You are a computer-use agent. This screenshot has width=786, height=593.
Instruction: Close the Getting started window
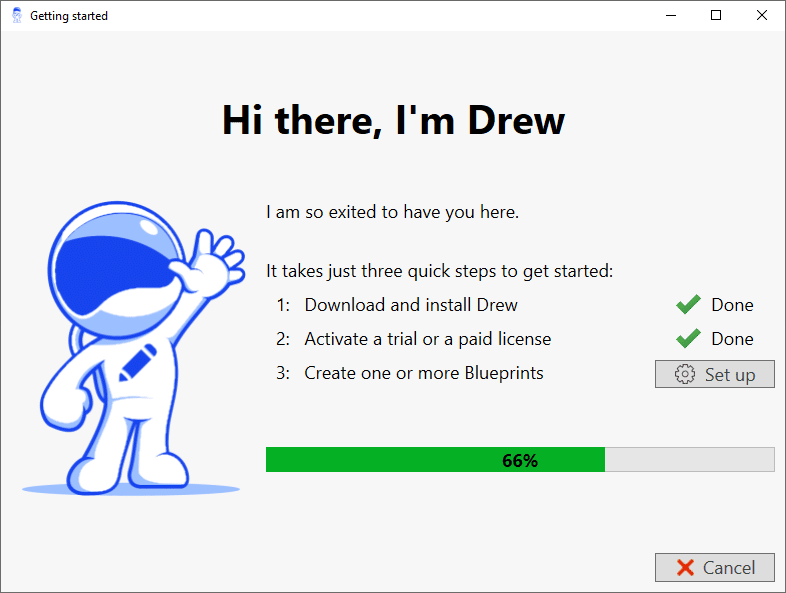pyautogui.click(x=762, y=15)
